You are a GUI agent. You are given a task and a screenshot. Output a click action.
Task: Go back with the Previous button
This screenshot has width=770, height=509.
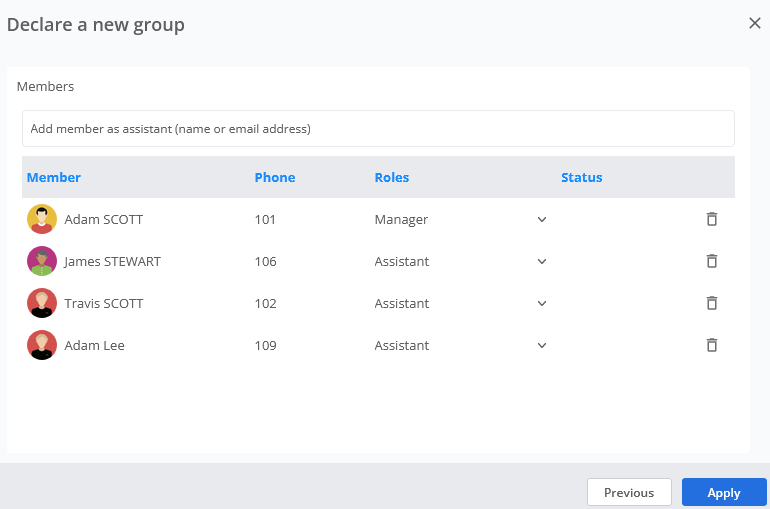[629, 492]
